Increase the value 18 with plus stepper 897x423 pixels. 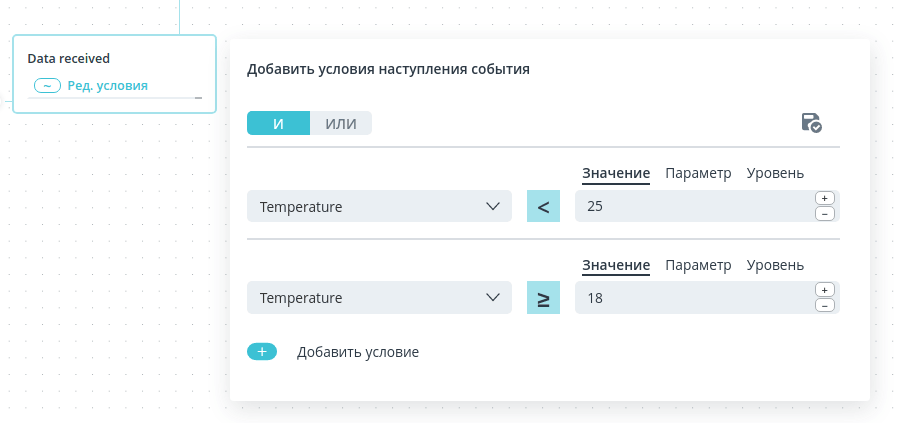824,290
